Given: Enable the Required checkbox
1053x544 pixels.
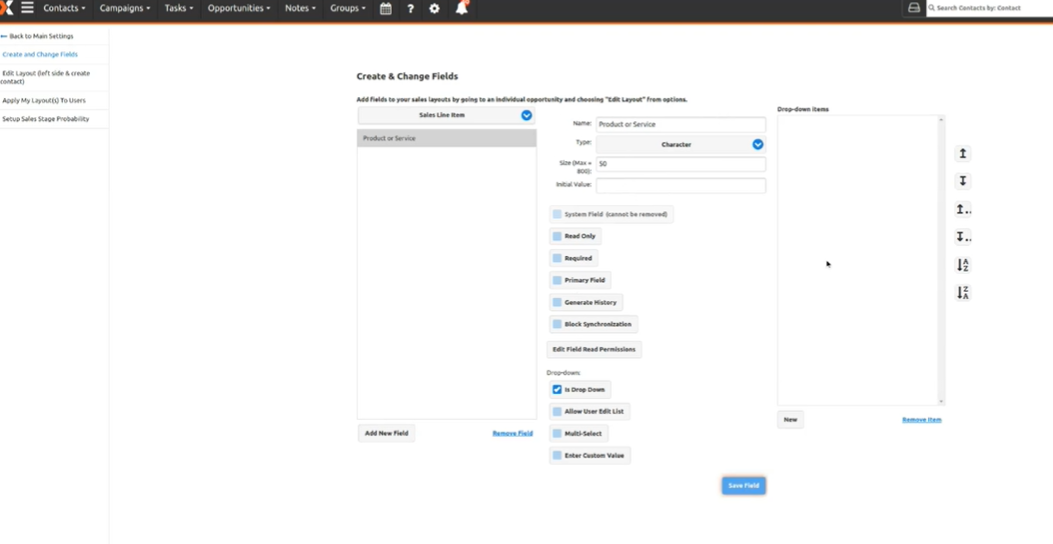Looking at the screenshot, I should 557,258.
